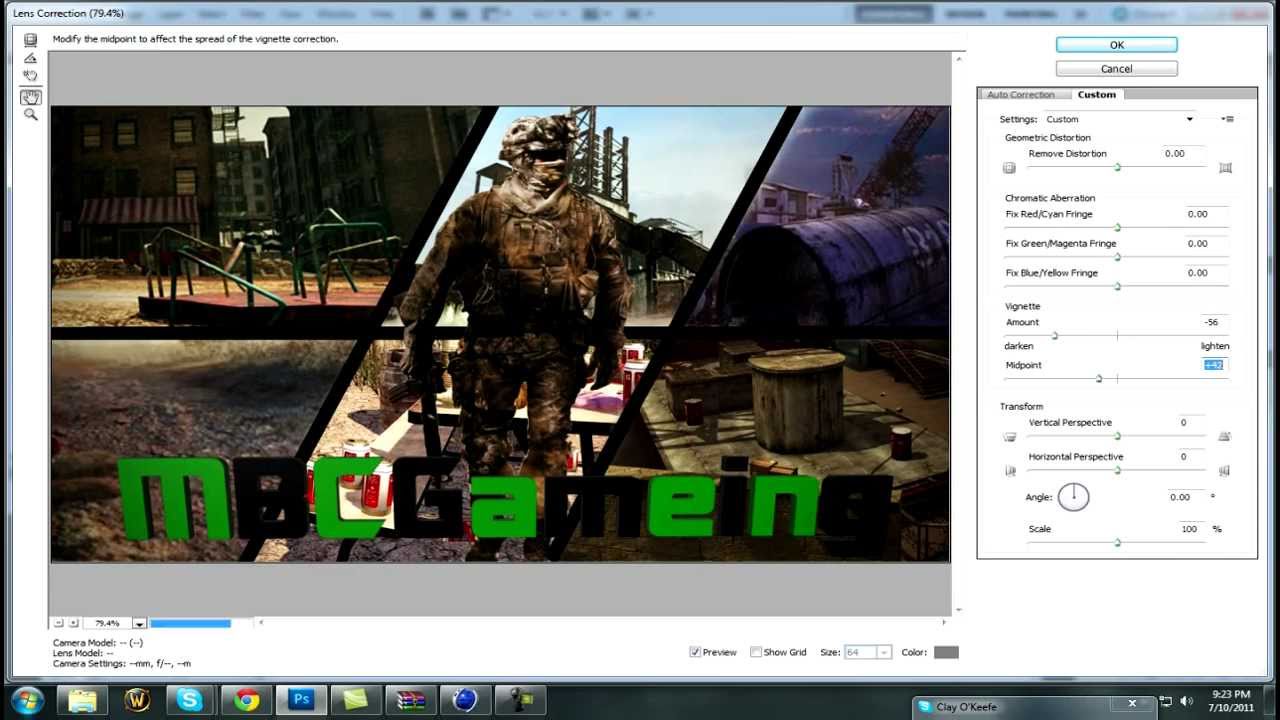This screenshot has height=720, width=1280.
Task: Open Photoshop from the taskbar
Action: coord(301,700)
